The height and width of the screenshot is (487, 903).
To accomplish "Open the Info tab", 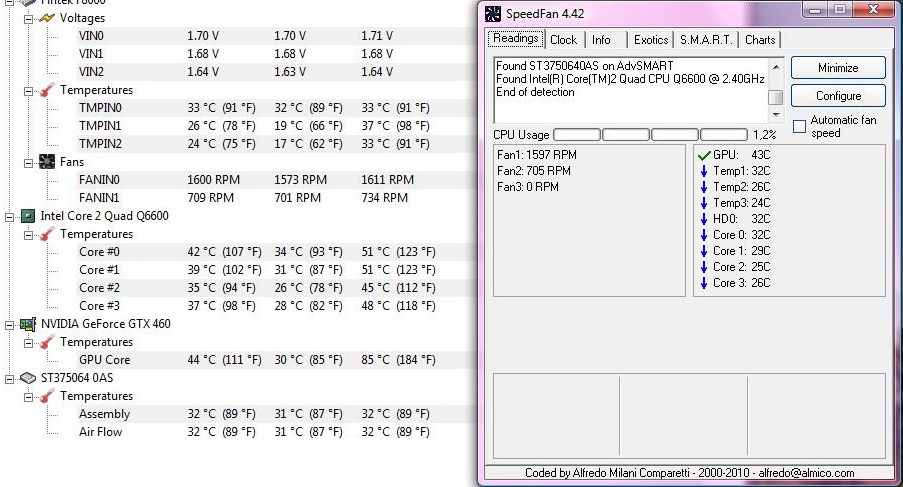I will (x=601, y=40).
